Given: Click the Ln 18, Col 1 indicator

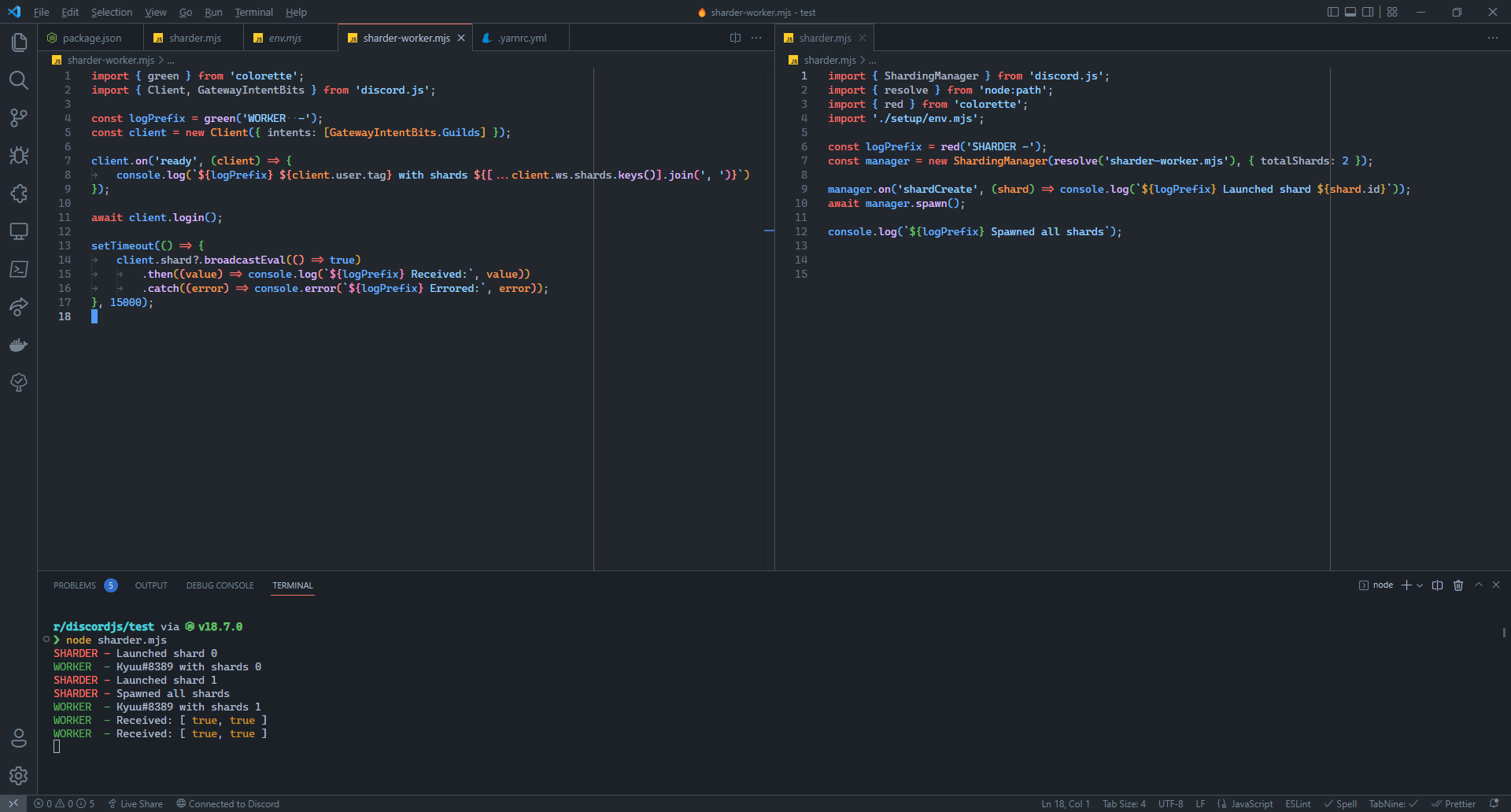Looking at the screenshot, I should coord(1066,803).
